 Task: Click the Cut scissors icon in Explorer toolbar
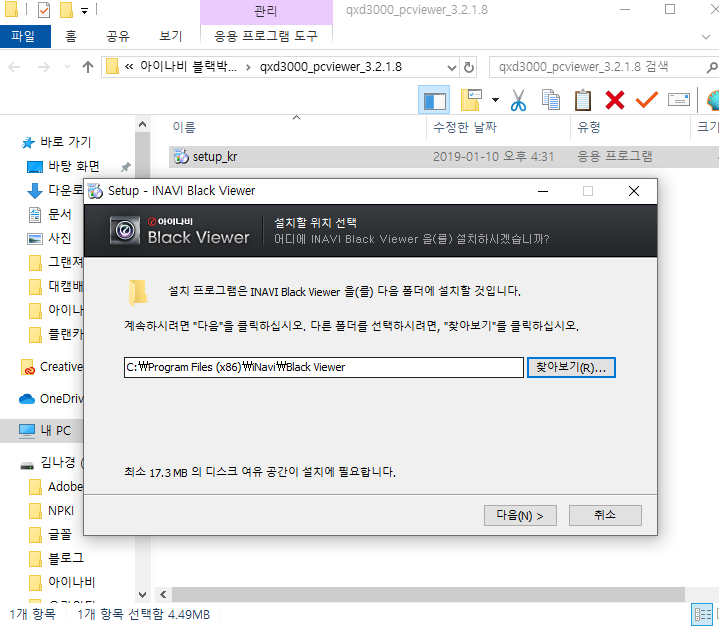[518, 100]
